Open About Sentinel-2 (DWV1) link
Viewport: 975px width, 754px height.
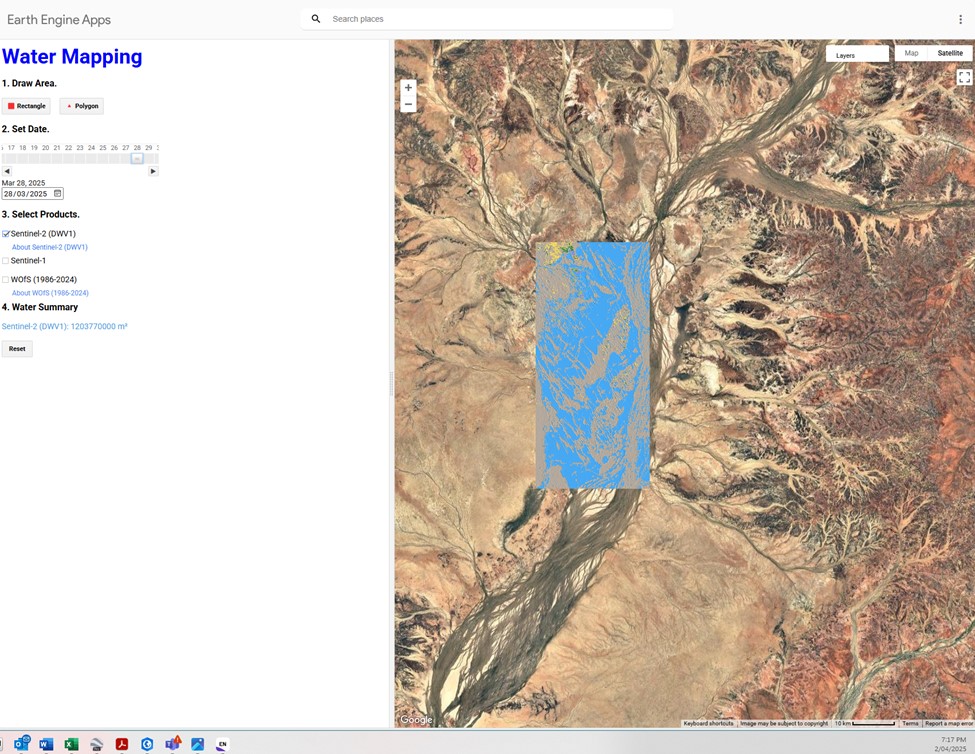[50, 247]
